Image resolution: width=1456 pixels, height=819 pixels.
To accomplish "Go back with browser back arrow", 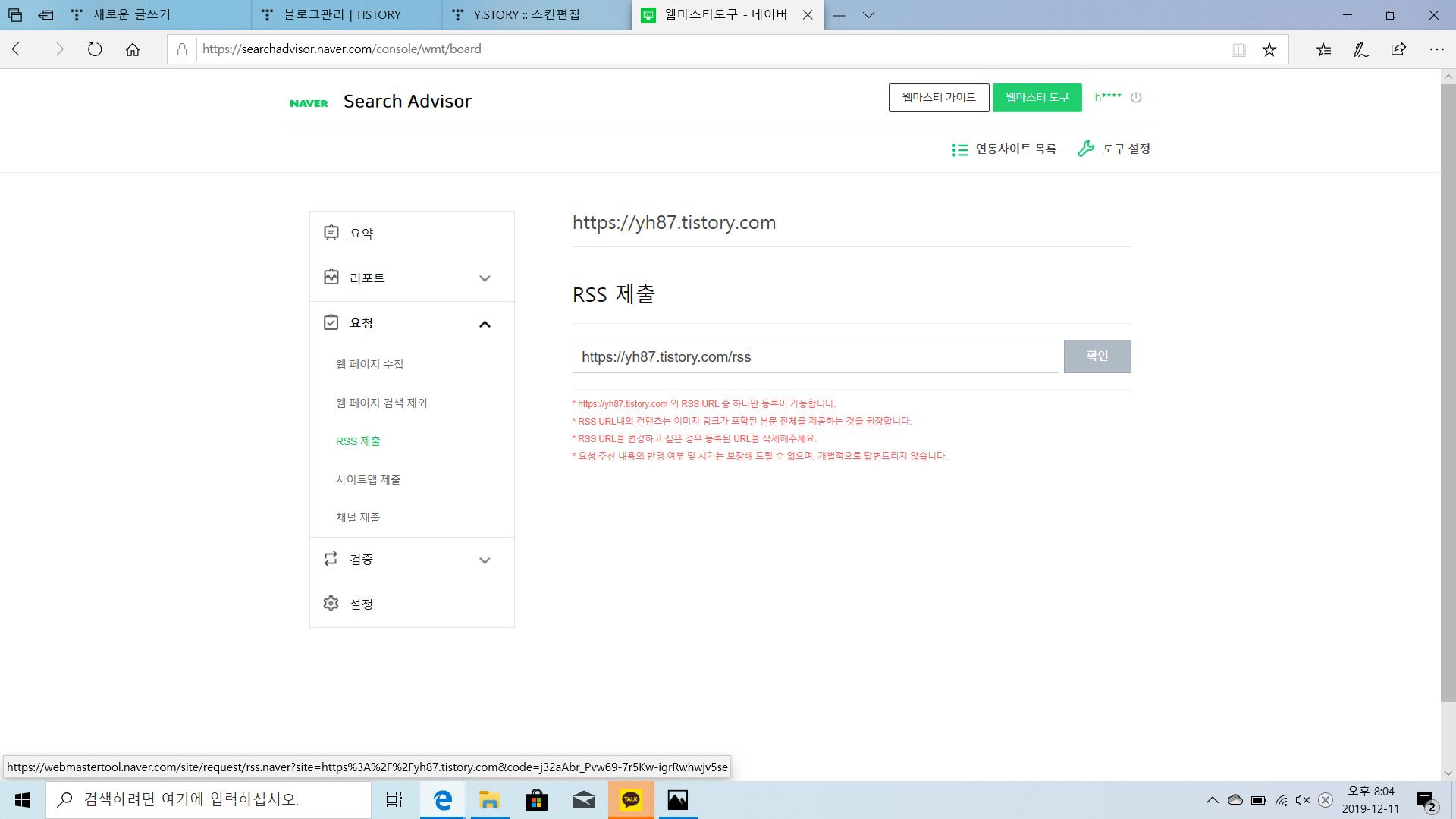I will tap(19, 49).
